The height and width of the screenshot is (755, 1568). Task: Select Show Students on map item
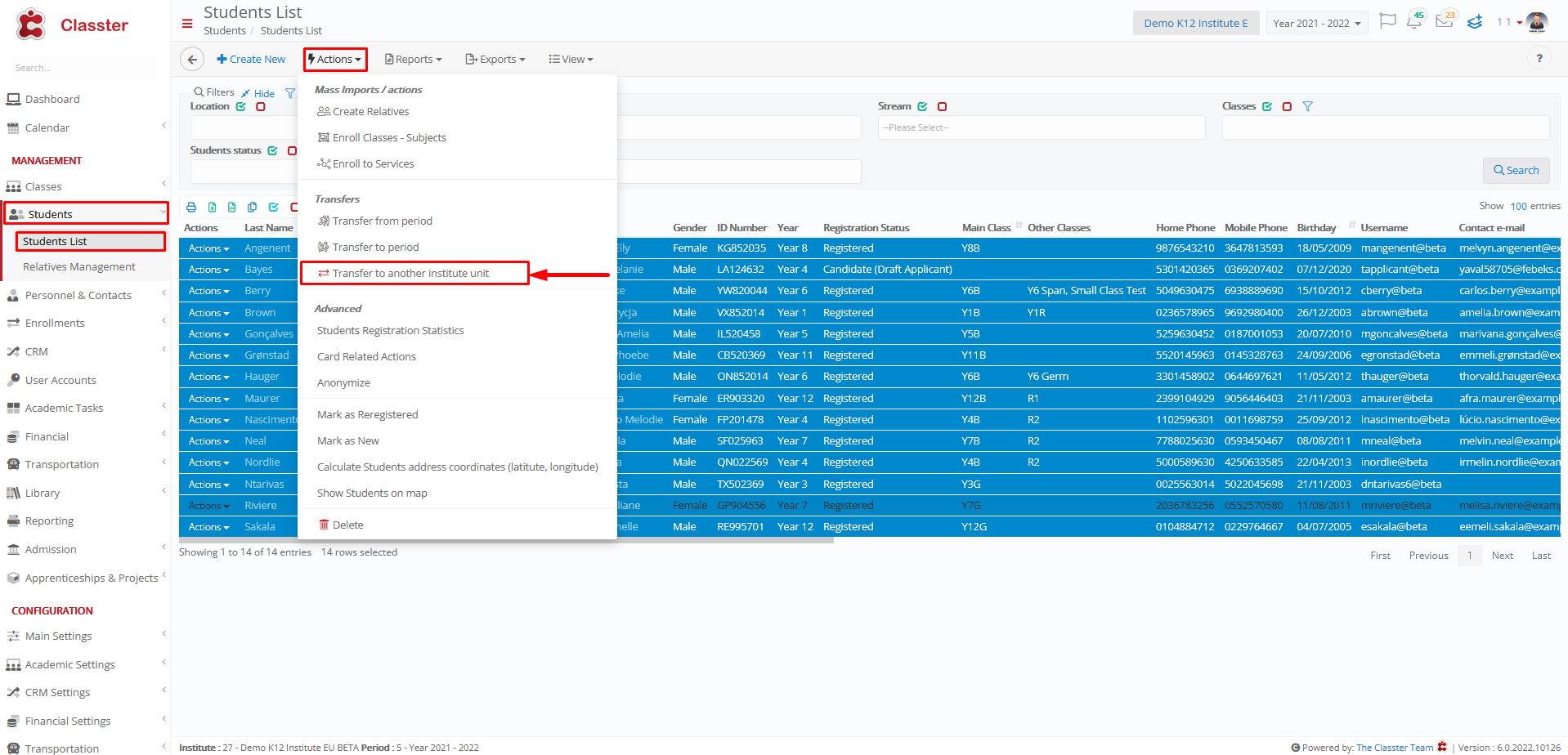(372, 494)
